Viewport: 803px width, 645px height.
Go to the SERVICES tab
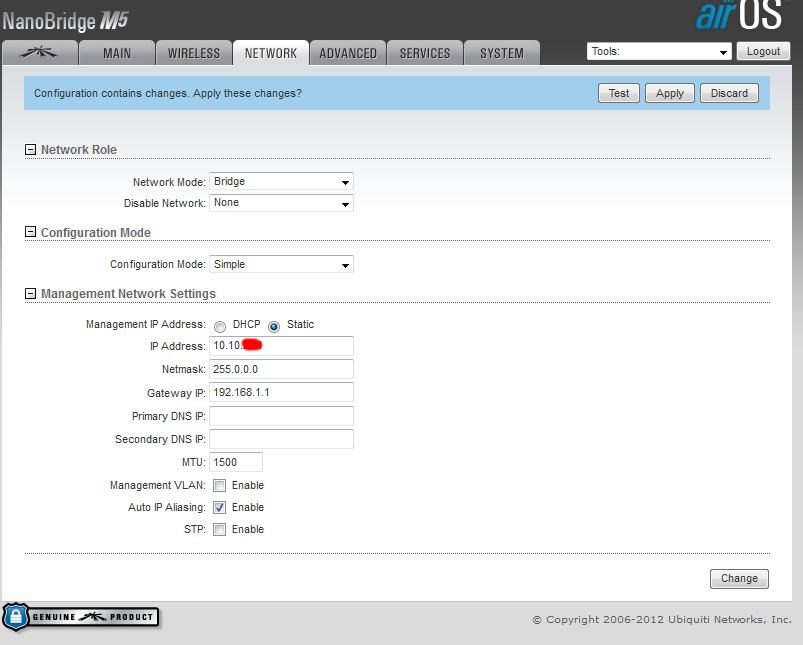coord(425,53)
